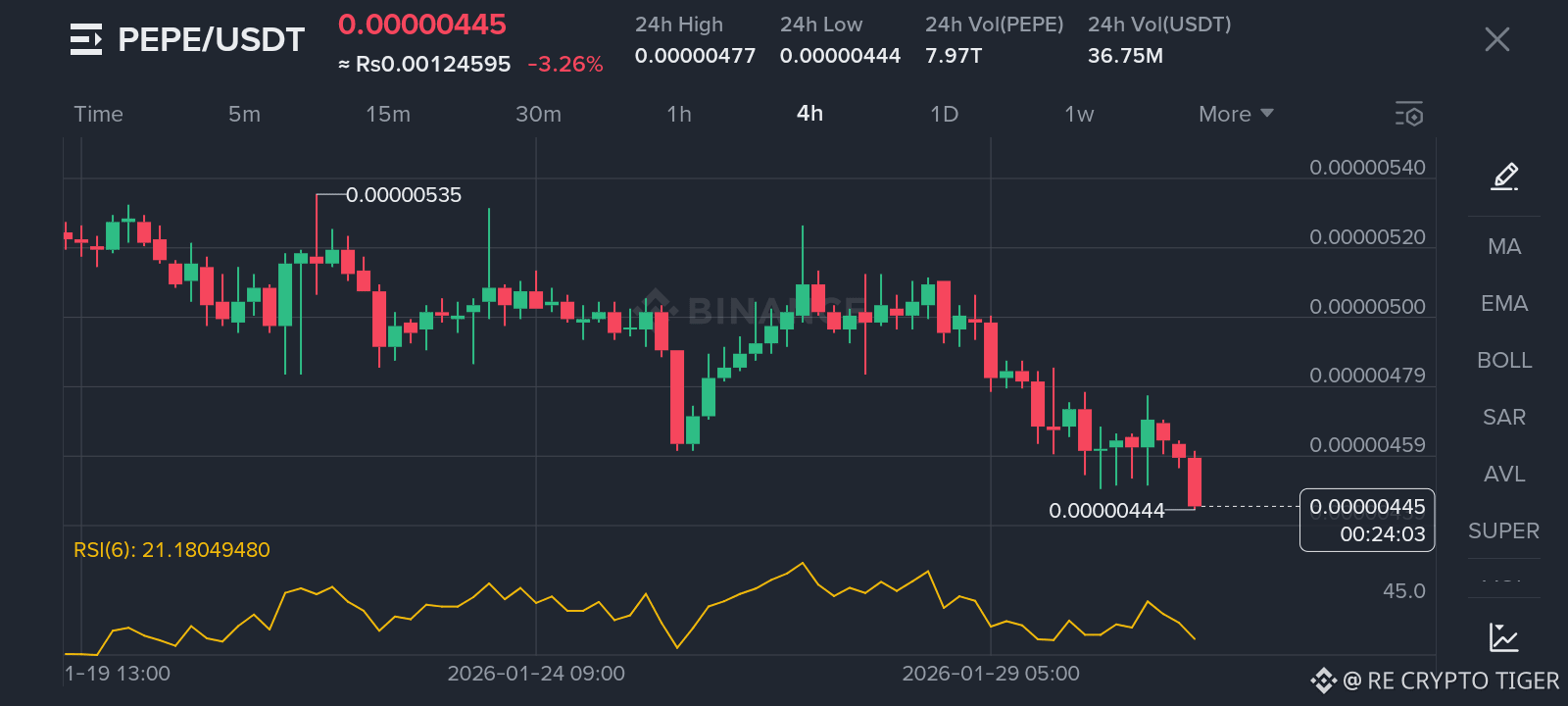Choose the 1w timeframe
This screenshot has height=706, width=1568.
1079,114
